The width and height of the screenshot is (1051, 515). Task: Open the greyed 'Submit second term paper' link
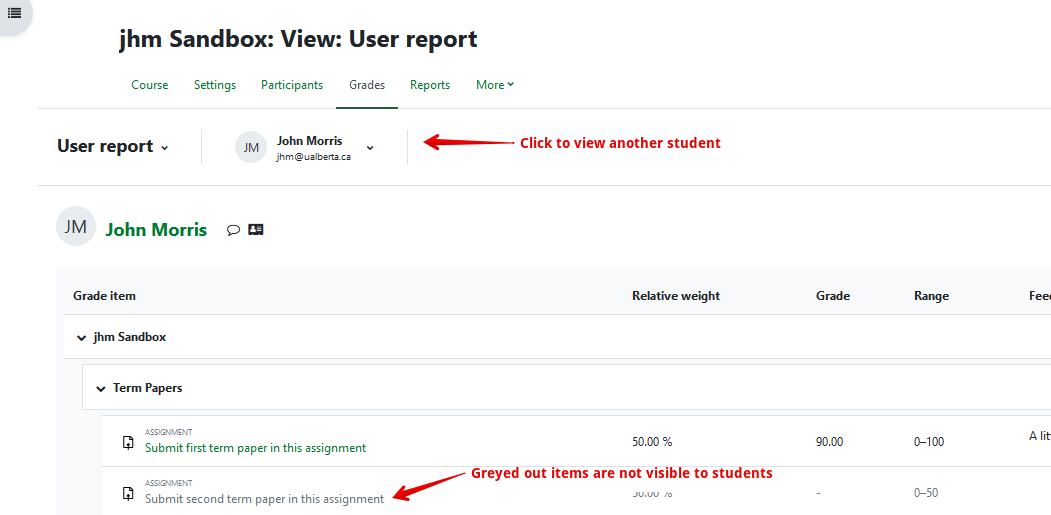(x=264, y=499)
